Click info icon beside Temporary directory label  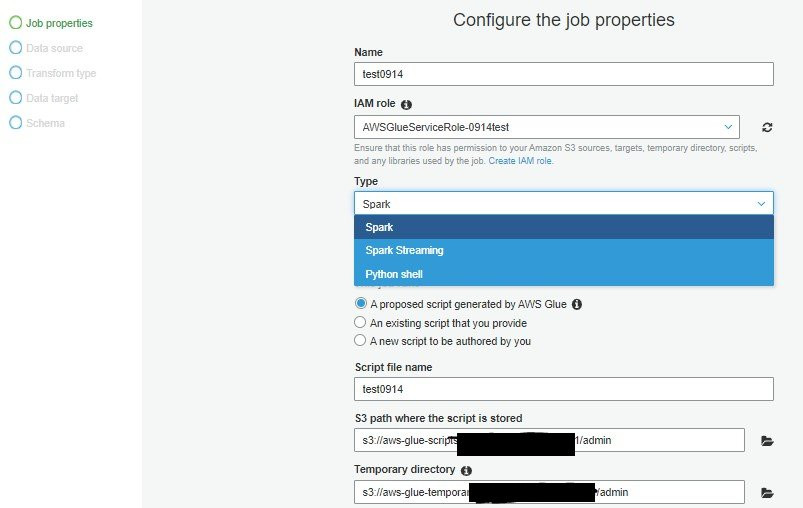pos(466,471)
